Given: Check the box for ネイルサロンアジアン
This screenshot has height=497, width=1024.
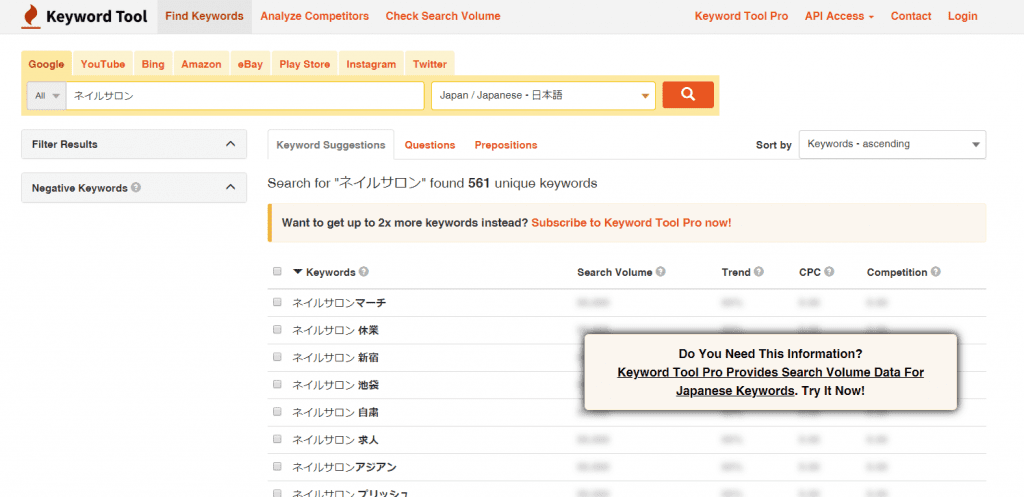Looking at the screenshot, I should [277, 466].
